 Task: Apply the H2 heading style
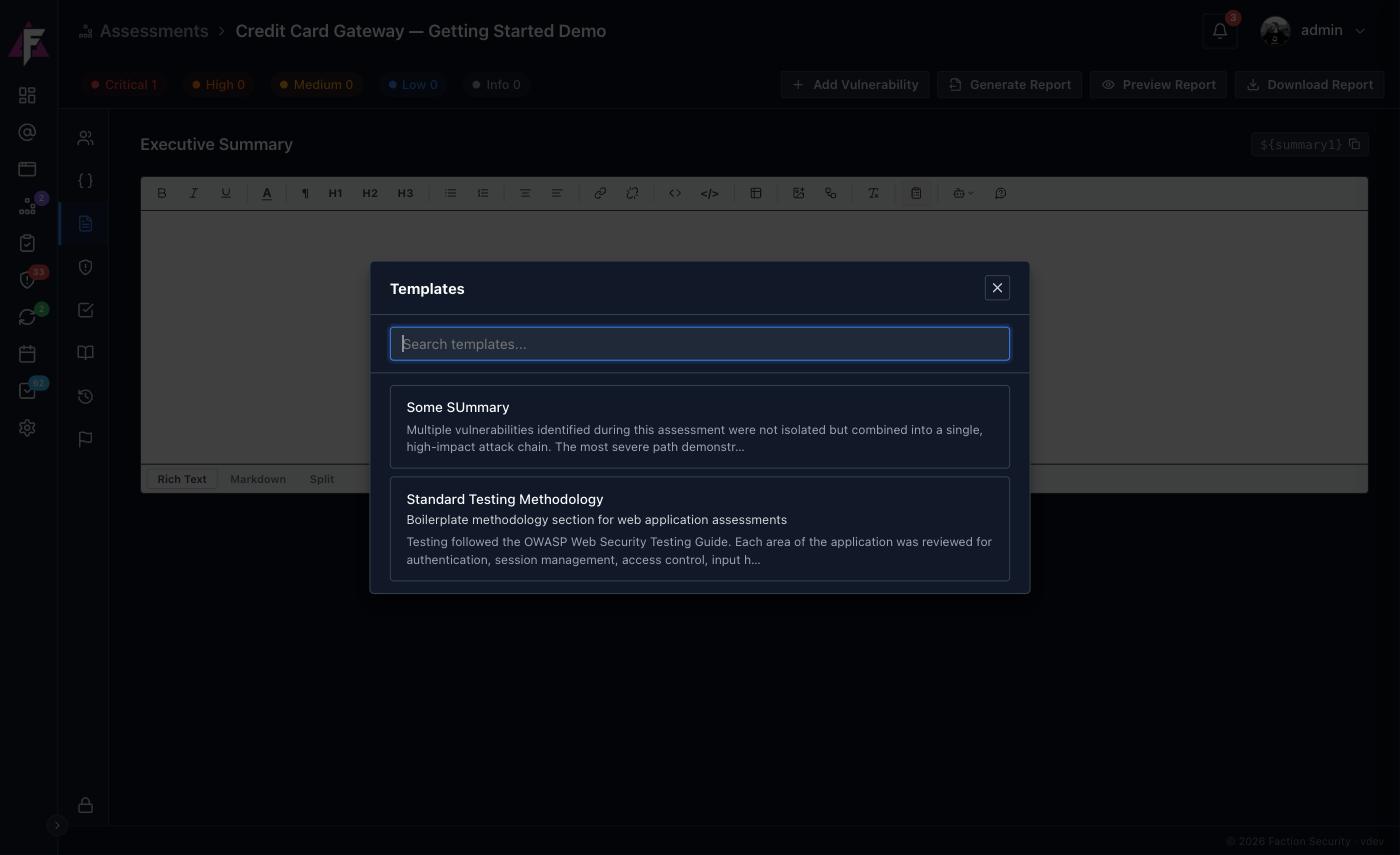(x=370, y=193)
